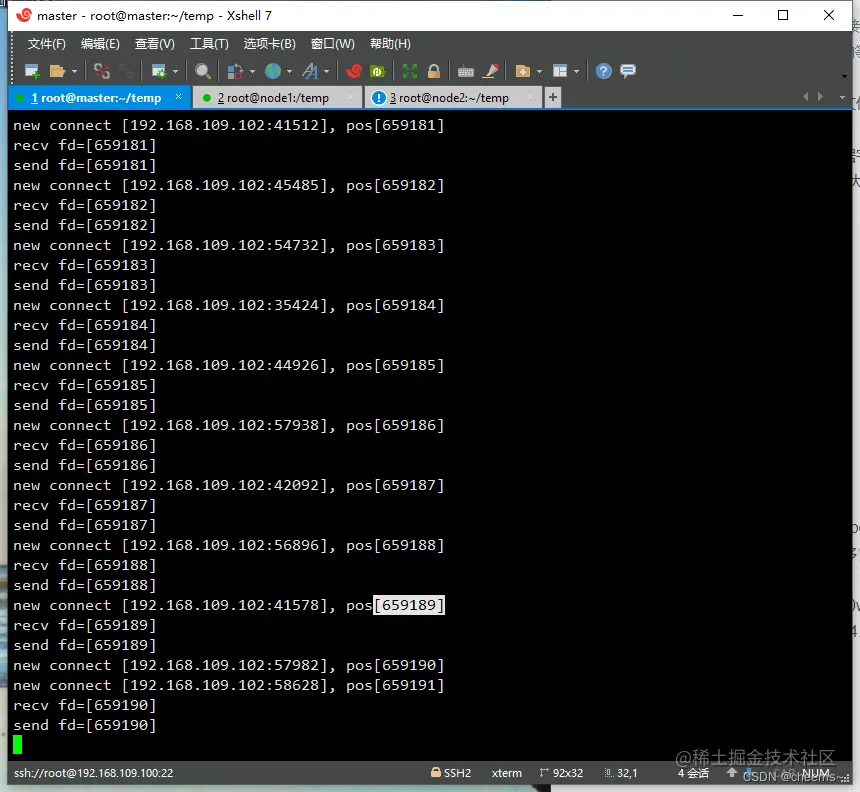
Task: Click the red Xshell swirl icon
Action: click(x=354, y=71)
